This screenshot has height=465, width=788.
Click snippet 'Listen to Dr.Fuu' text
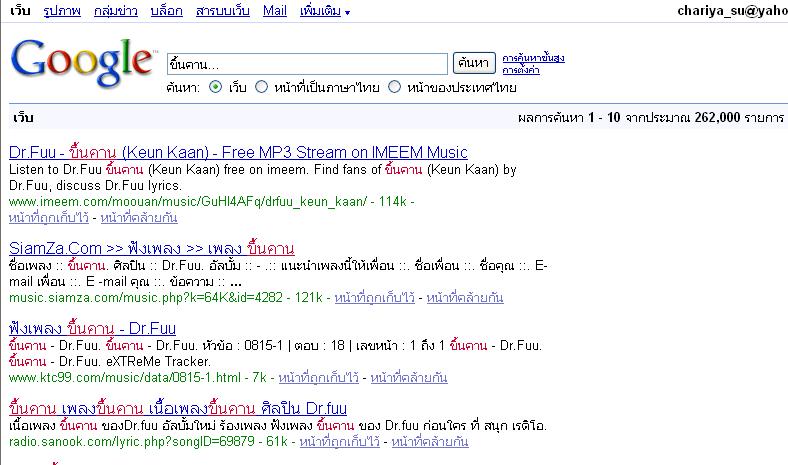(x=55, y=169)
